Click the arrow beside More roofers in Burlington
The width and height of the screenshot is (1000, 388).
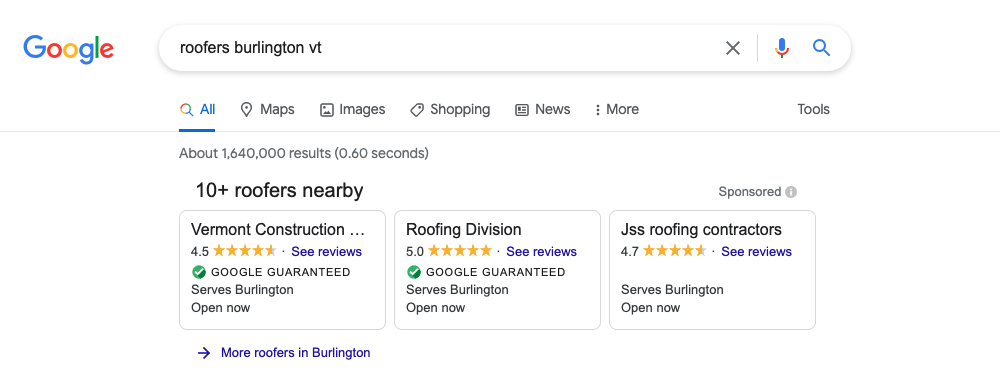(x=204, y=353)
